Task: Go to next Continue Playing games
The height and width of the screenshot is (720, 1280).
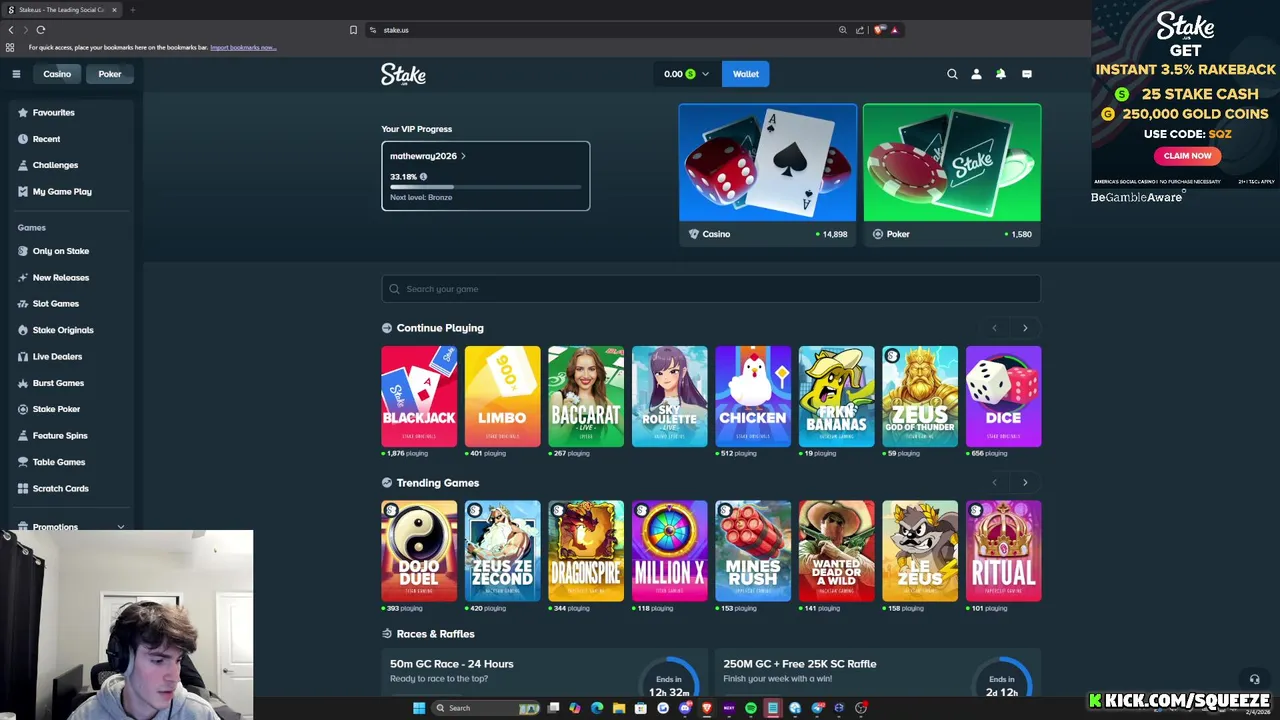Action: (1025, 328)
